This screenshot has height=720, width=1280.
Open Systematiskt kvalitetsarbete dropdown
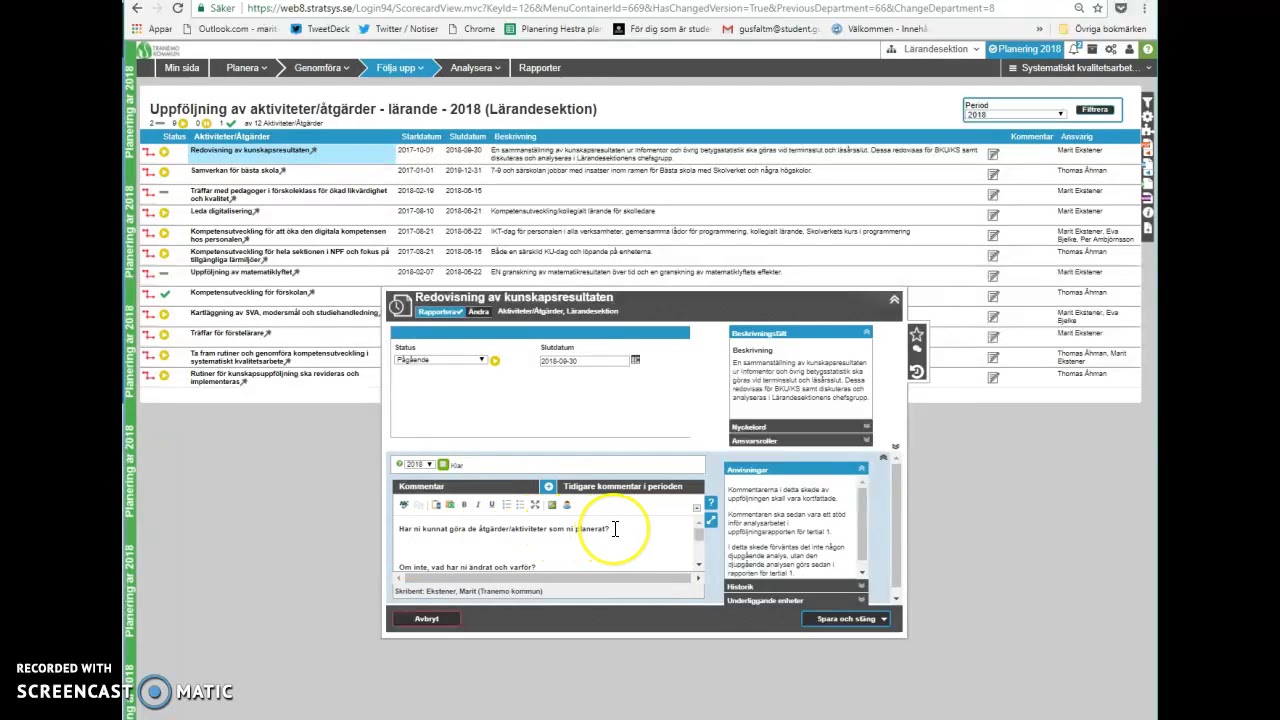pos(1079,68)
